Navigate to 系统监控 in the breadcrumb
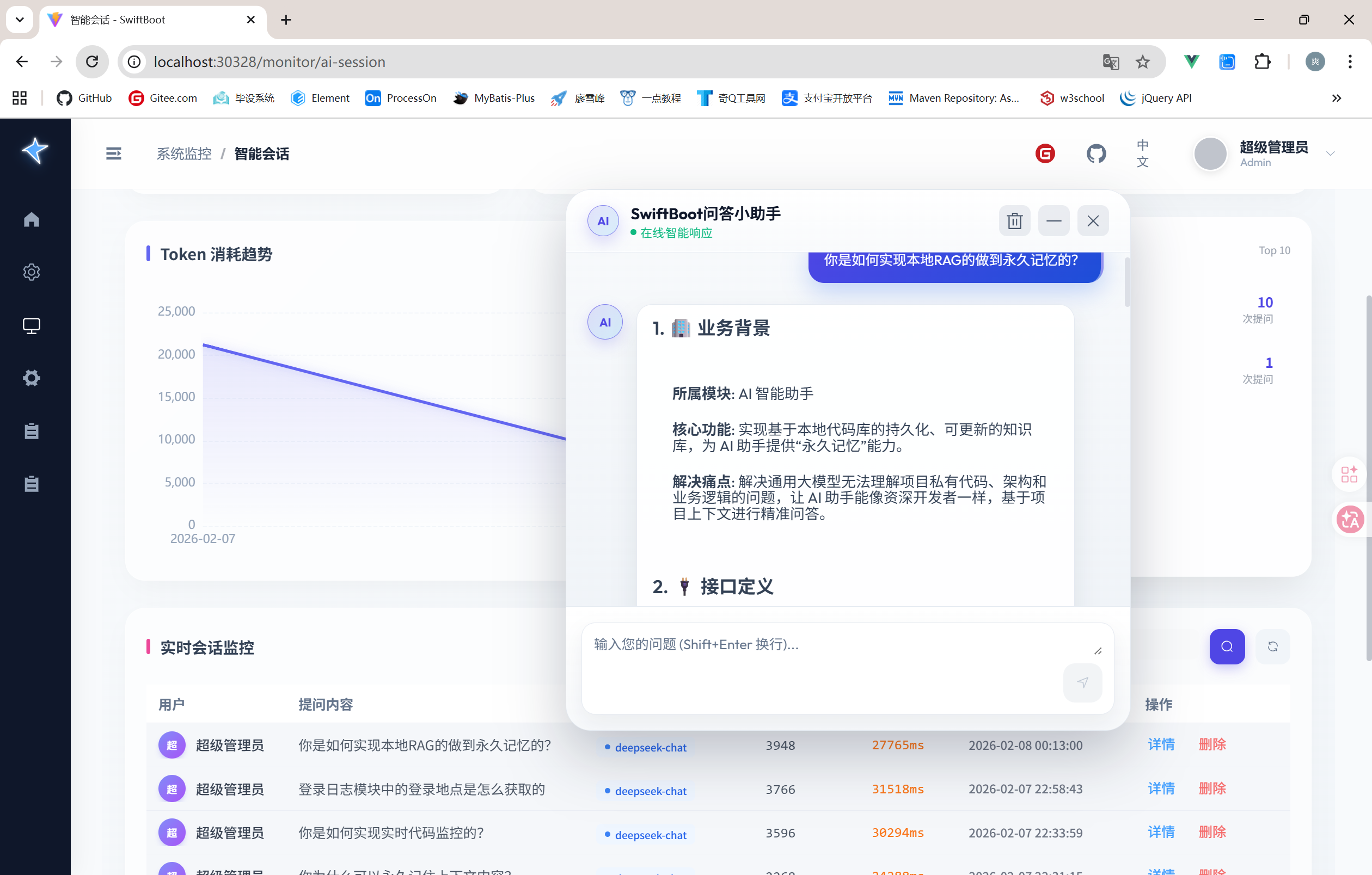The height and width of the screenshot is (875, 1372). tap(183, 153)
